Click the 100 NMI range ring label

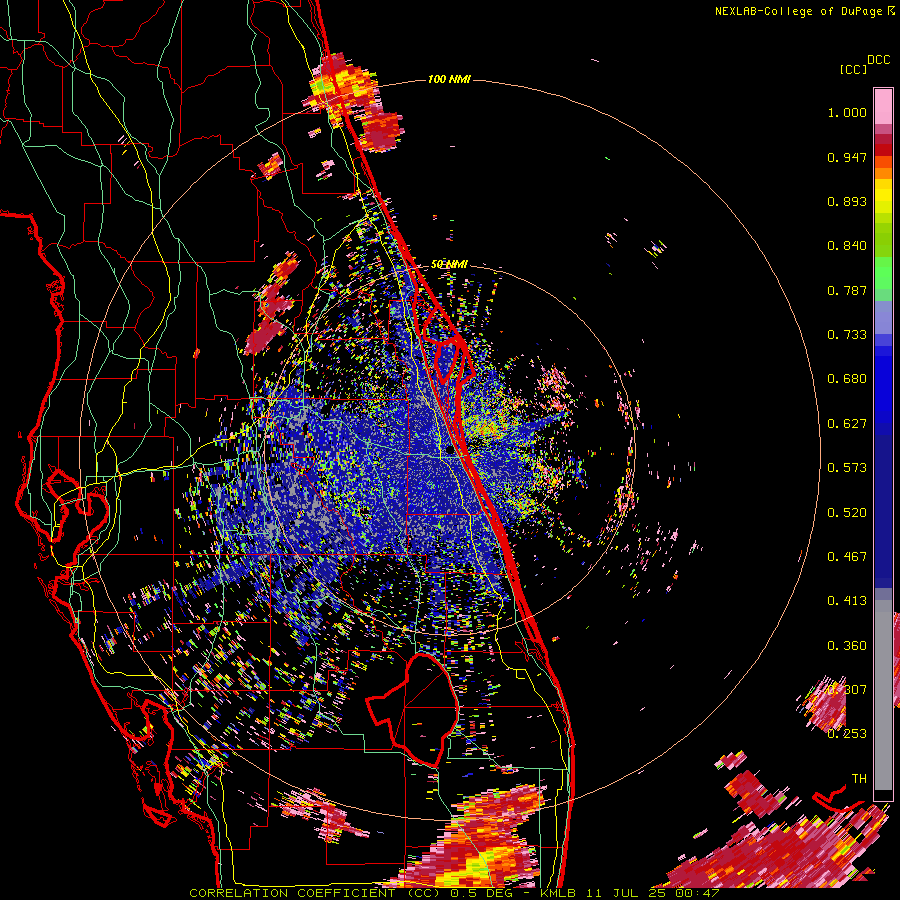coord(449,79)
